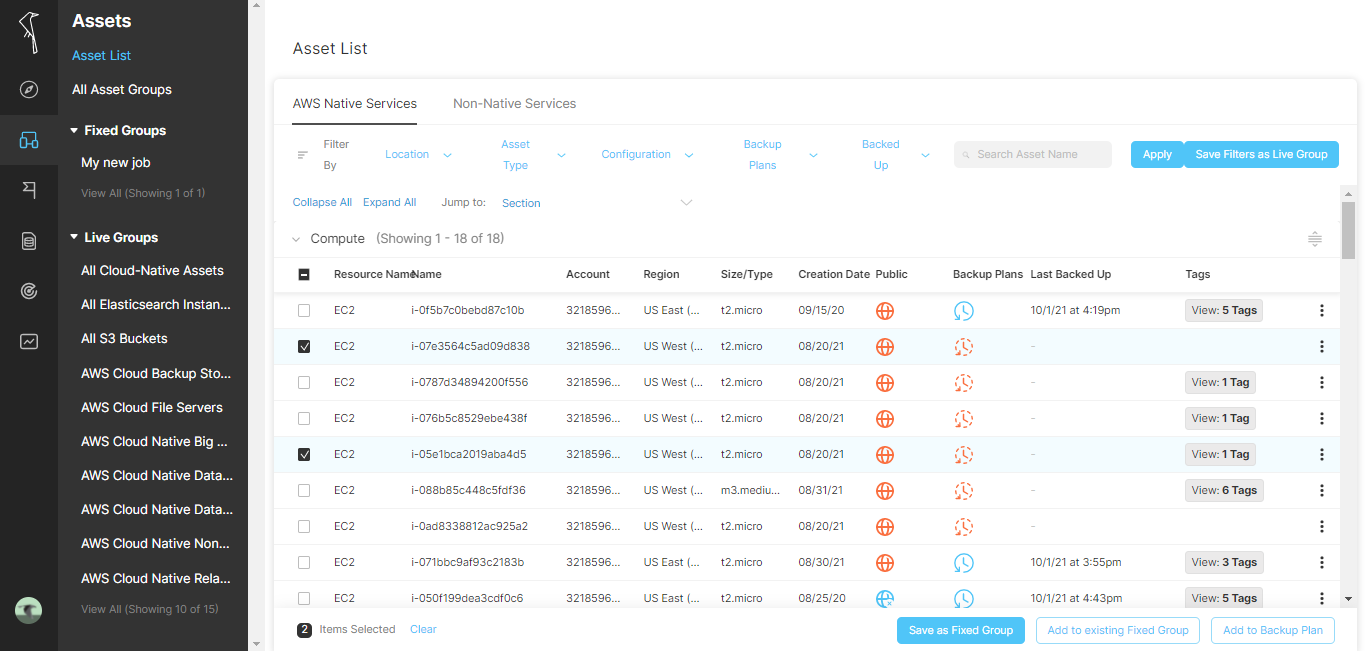Viewport: 1365px width, 651px height.
Task: Check the box for i-0f5b7c0bebd87c10b
Action: click(304, 311)
